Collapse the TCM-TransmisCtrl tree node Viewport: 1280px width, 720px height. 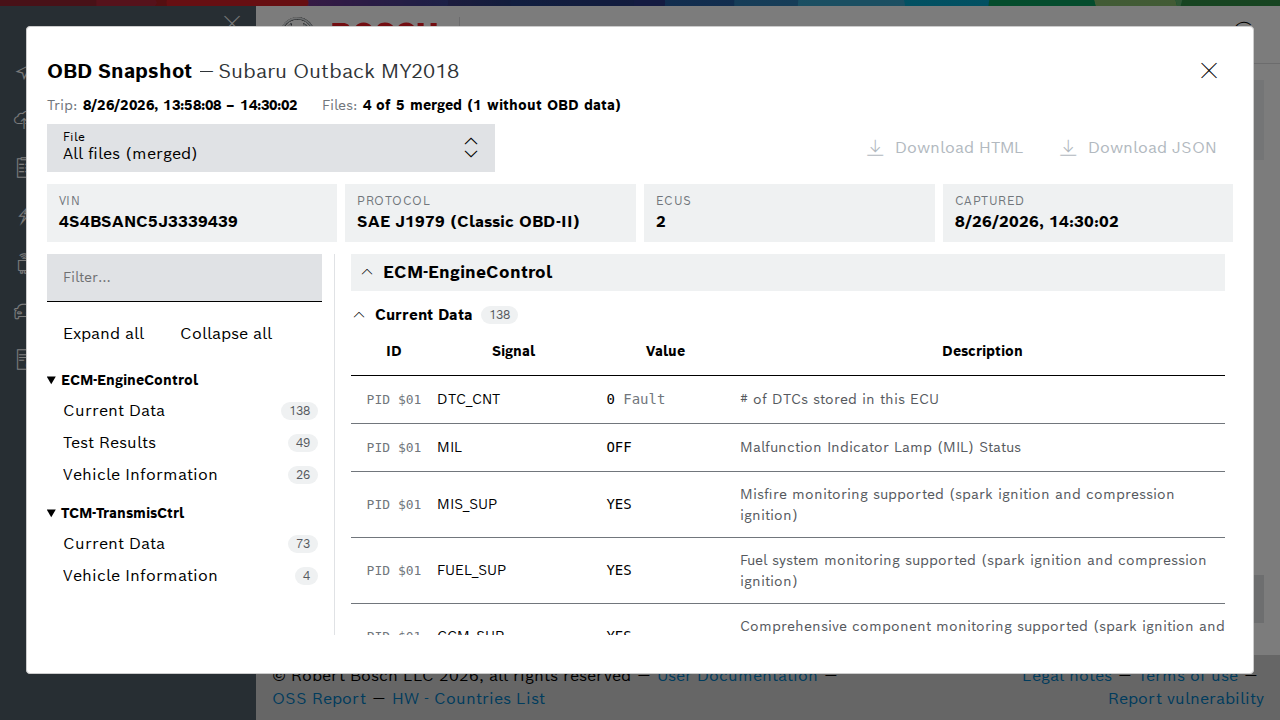[52, 513]
